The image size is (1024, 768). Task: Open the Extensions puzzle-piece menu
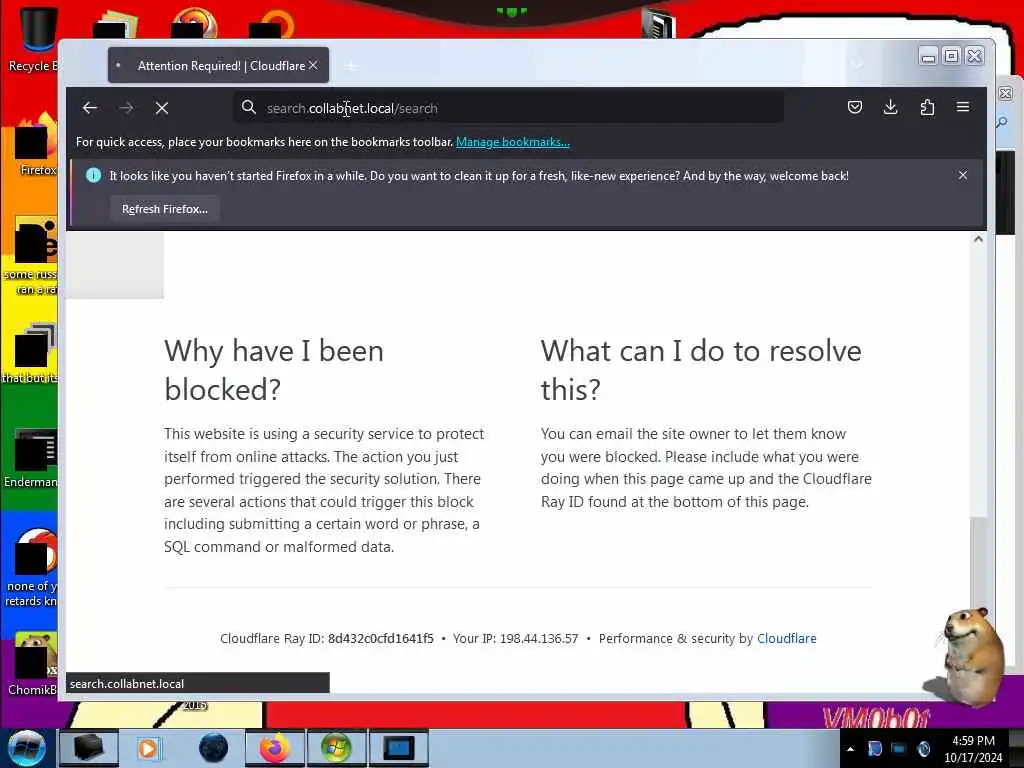[927, 107]
